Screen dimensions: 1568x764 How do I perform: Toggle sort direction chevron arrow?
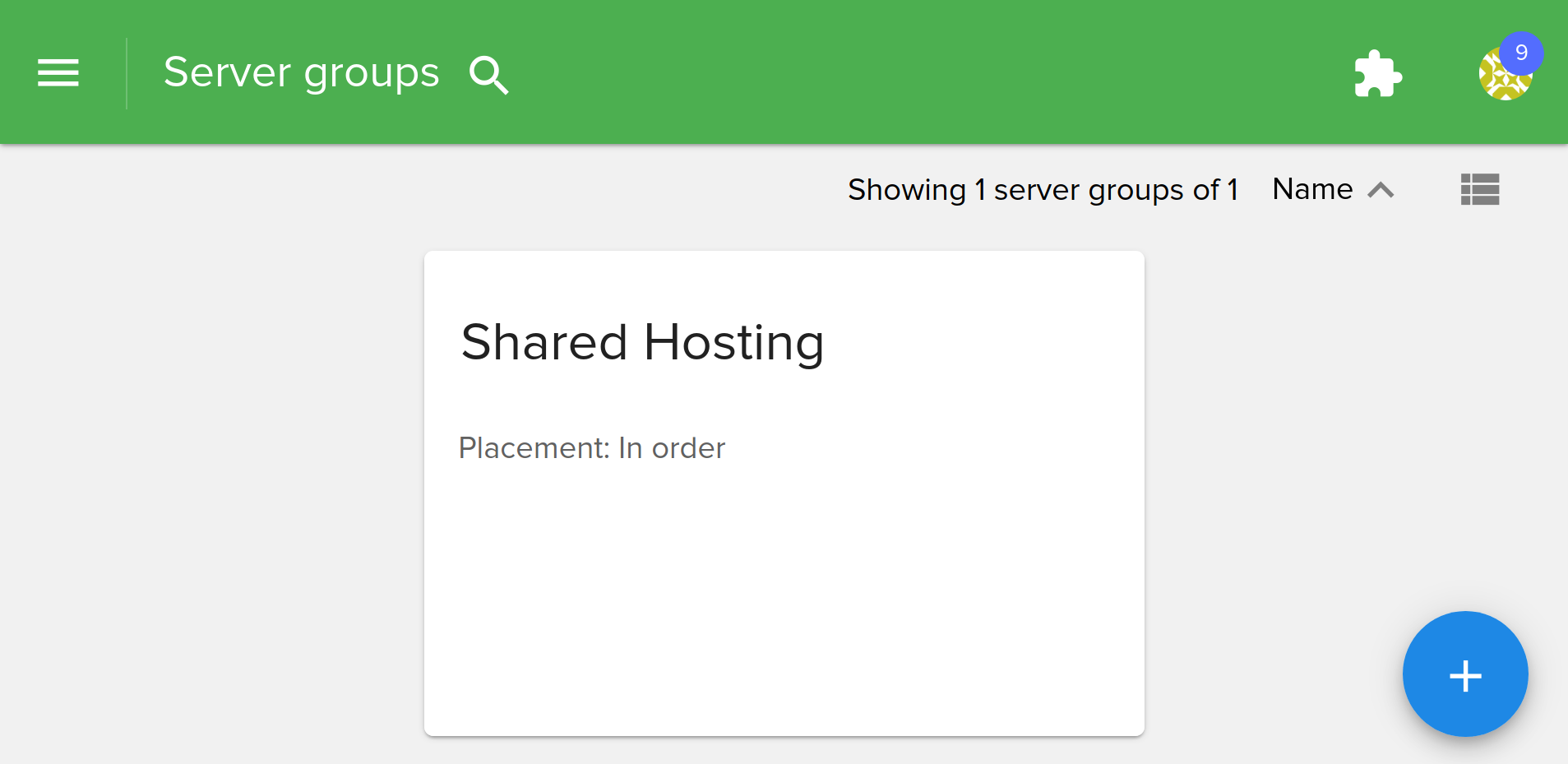[1381, 191]
